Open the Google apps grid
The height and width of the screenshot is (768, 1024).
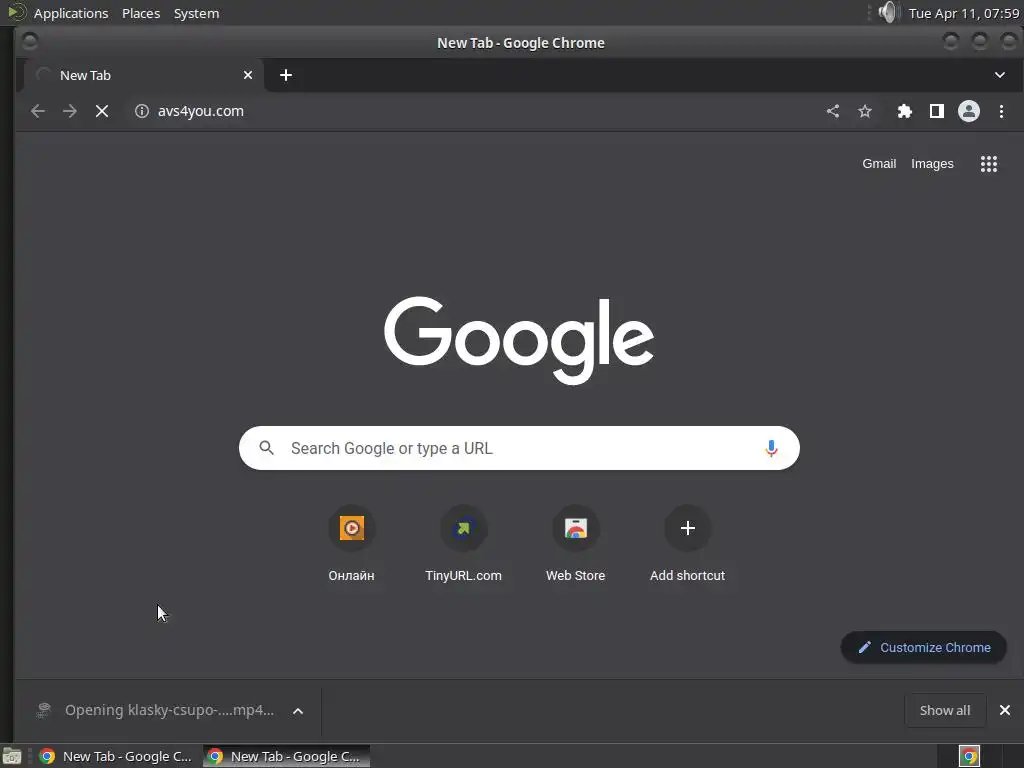(x=989, y=164)
